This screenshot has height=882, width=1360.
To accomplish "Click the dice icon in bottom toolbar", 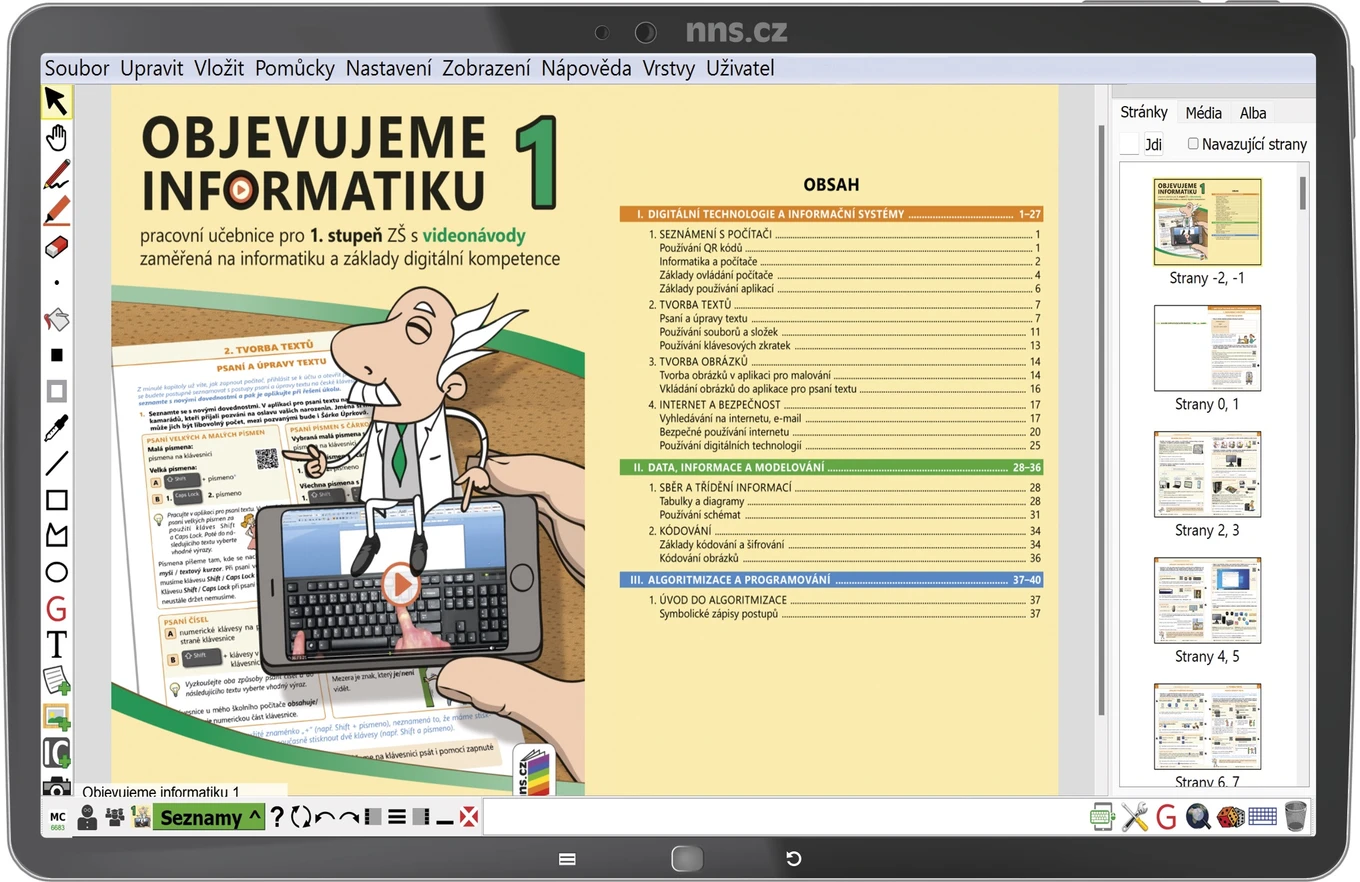I will click(x=1231, y=816).
